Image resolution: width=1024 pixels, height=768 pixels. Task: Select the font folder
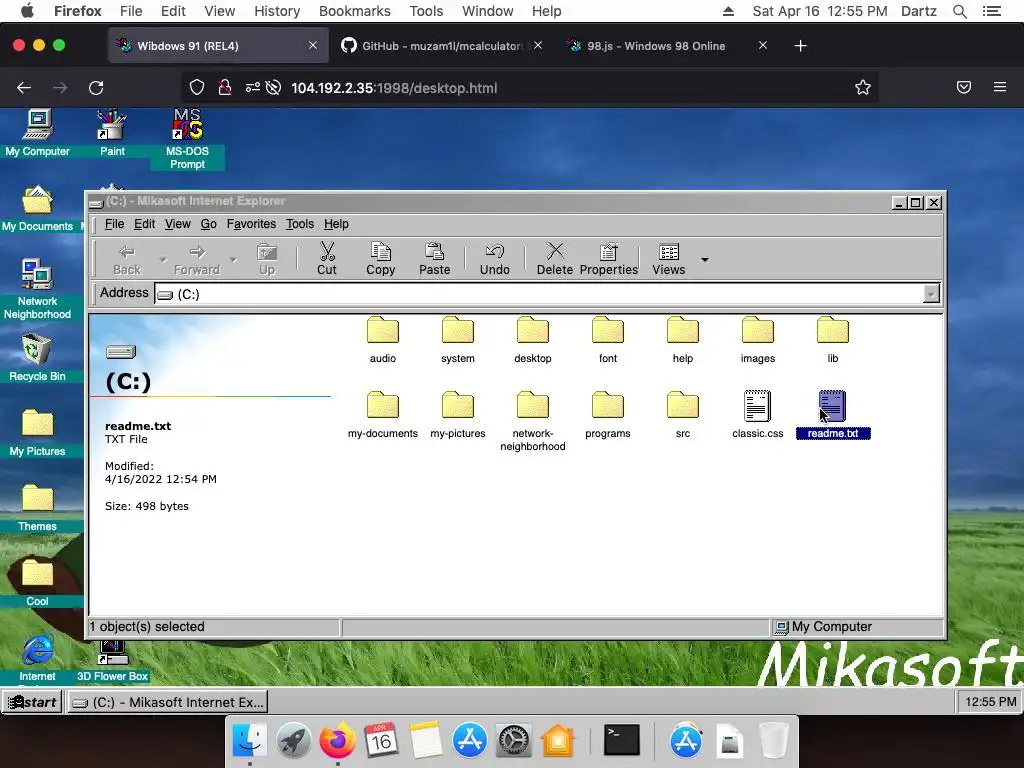pyautogui.click(x=608, y=340)
